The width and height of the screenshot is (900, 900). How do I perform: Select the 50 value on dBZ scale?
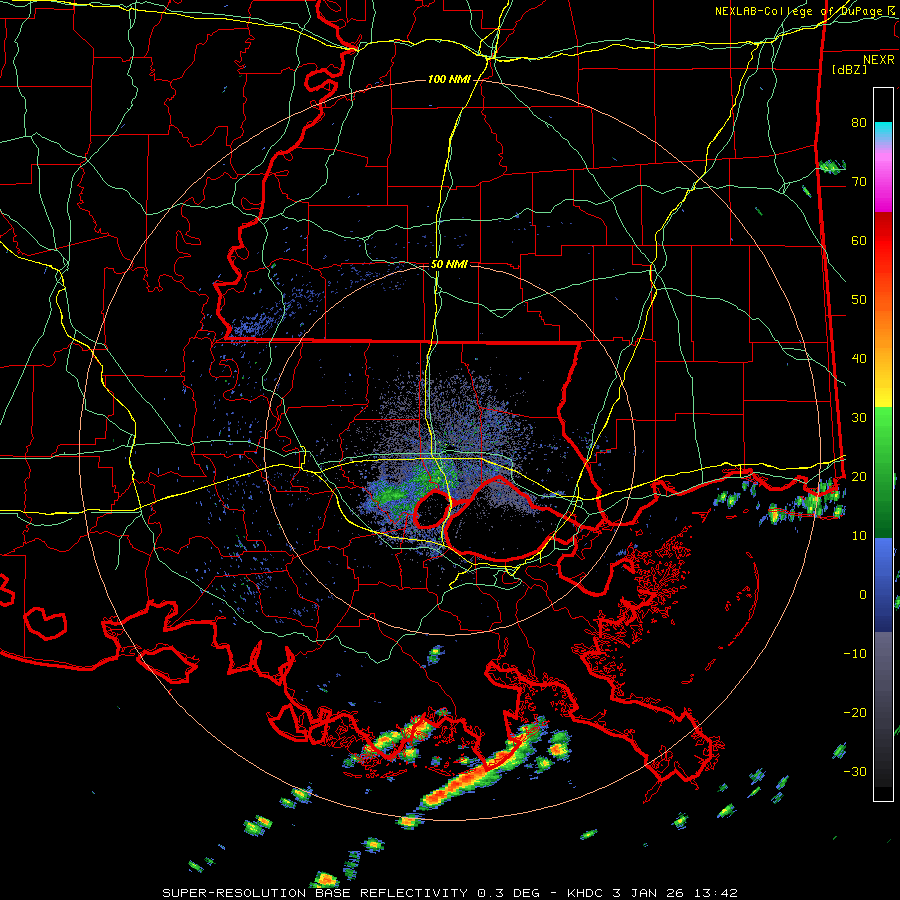859,300
